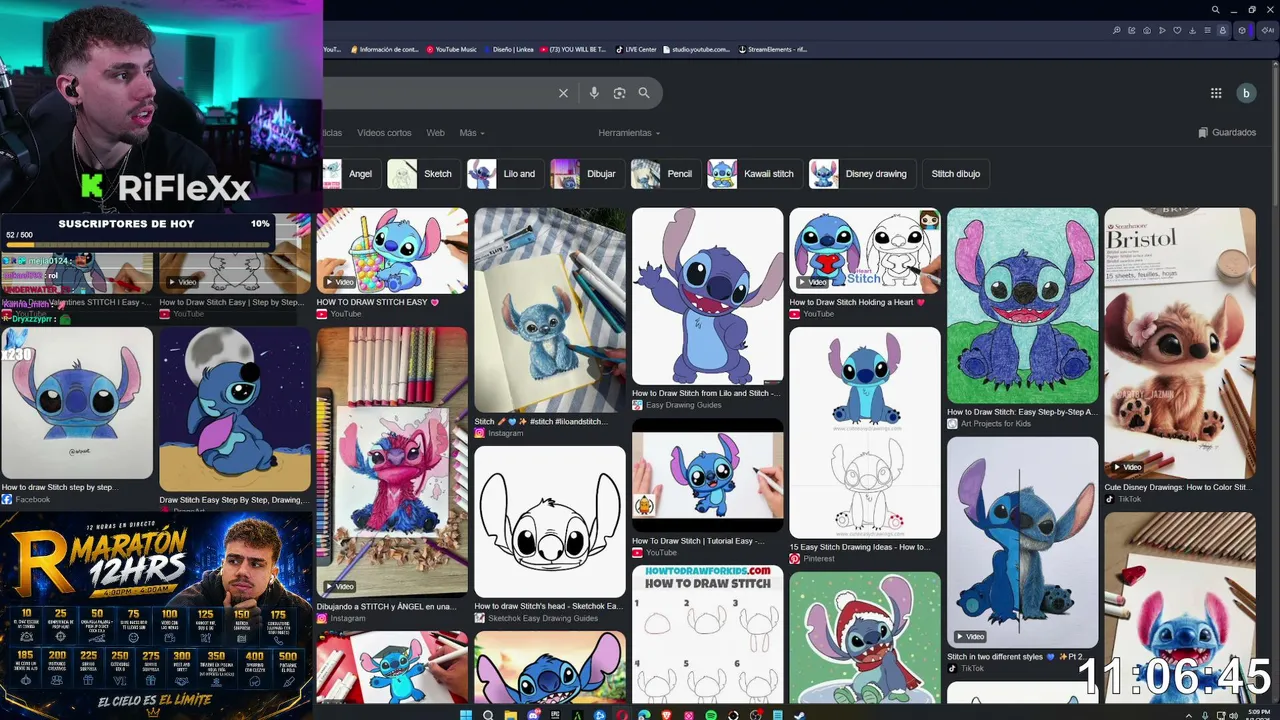The image size is (1280, 720).
Task: Filter images by the Kawaii stitch chip
Action: tap(754, 174)
